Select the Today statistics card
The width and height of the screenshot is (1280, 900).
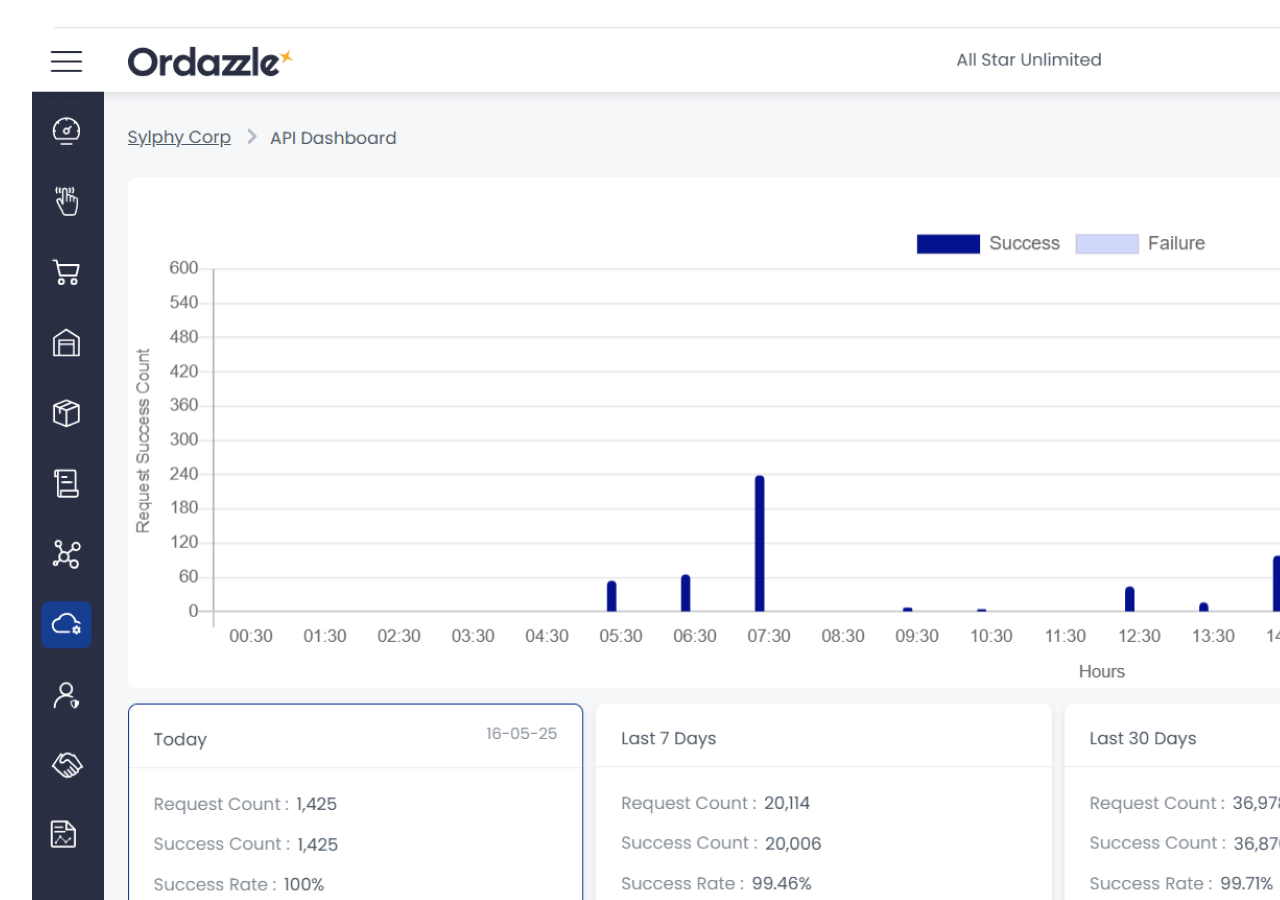pyautogui.click(x=355, y=800)
